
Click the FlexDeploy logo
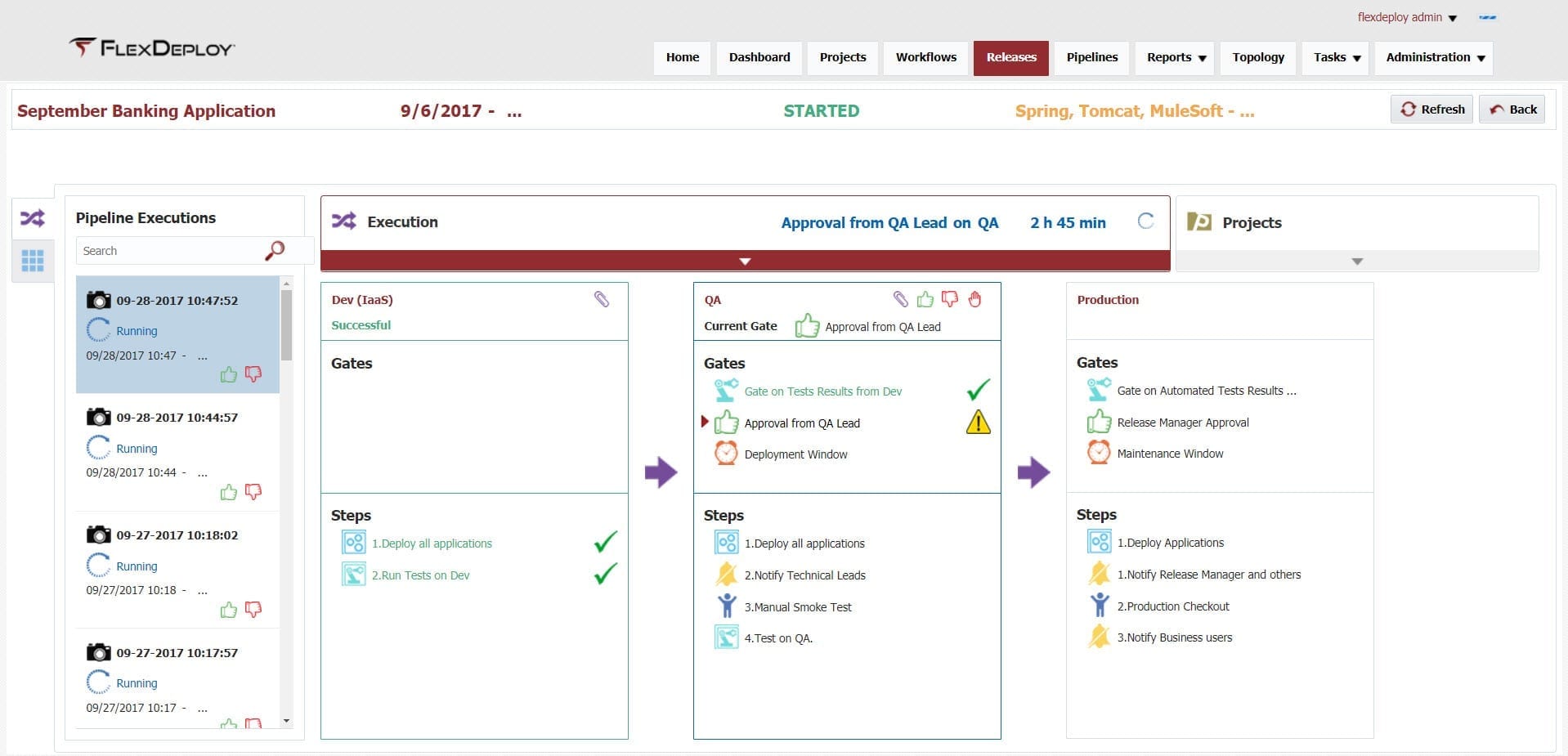coord(152,47)
